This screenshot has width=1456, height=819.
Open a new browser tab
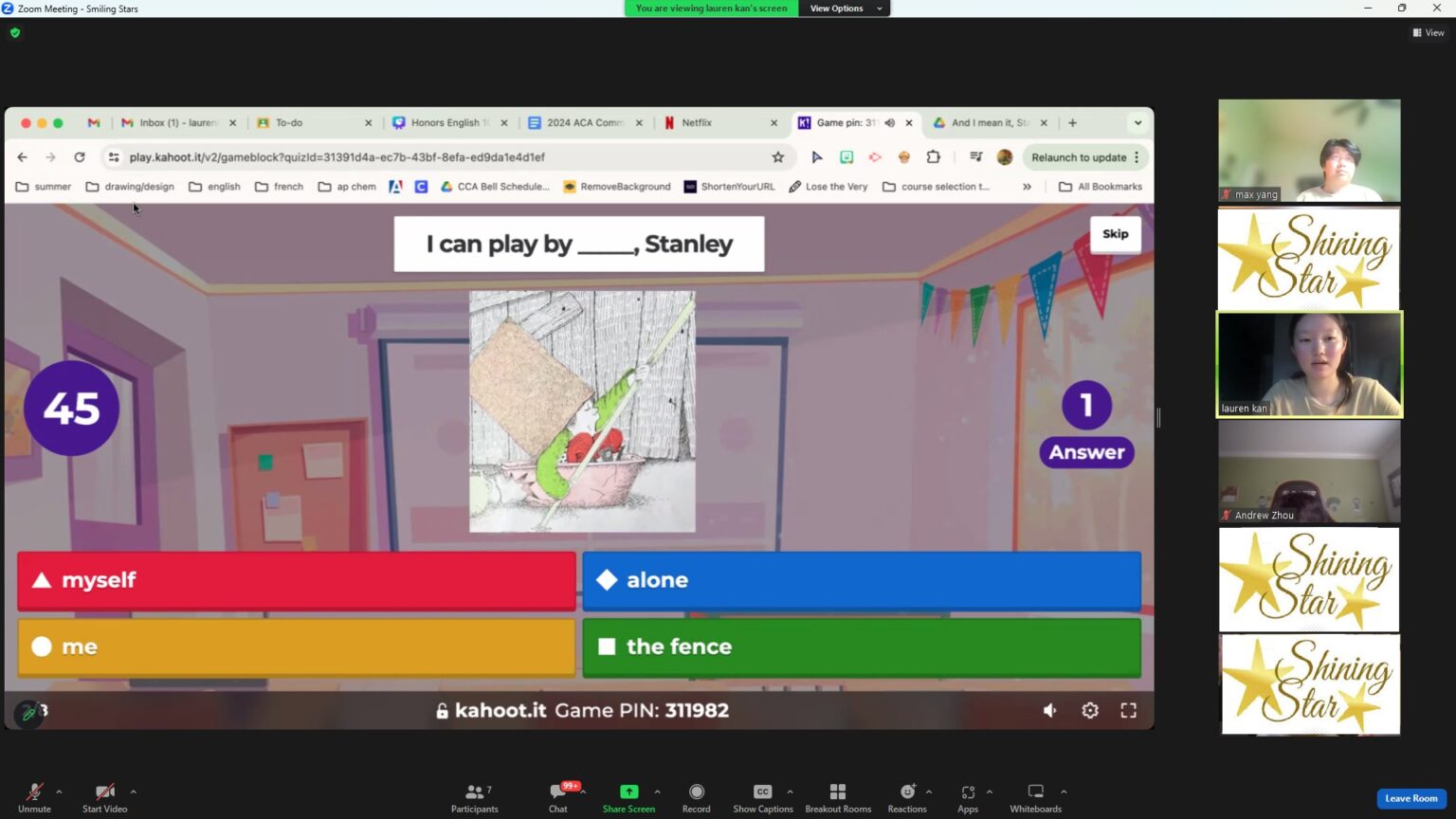click(x=1072, y=123)
